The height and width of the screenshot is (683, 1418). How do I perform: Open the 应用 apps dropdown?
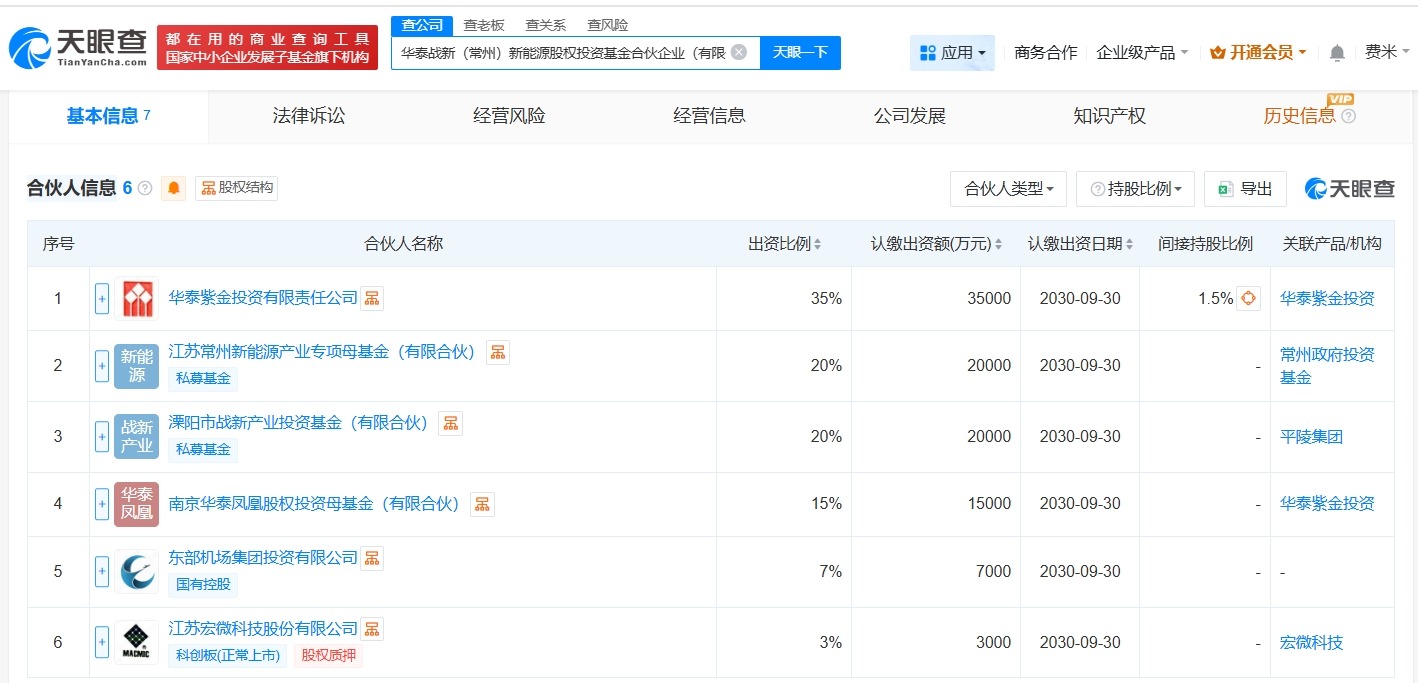click(951, 52)
